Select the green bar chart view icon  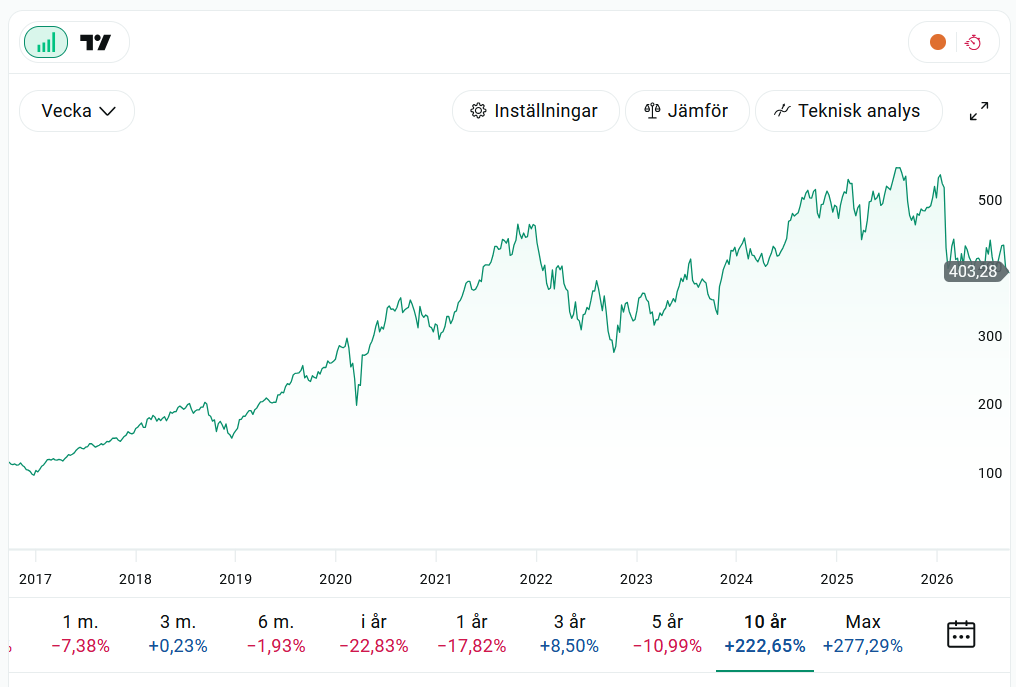pyautogui.click(x=46, y=43)
